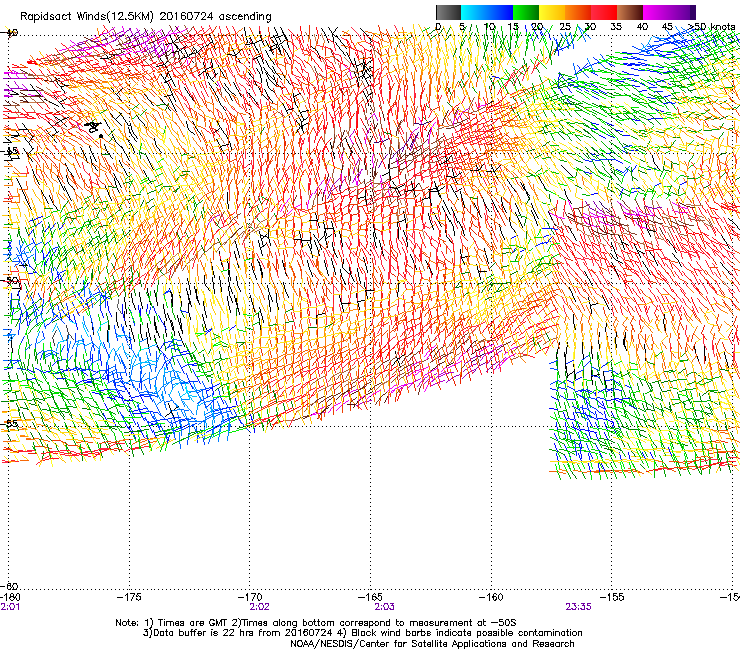Viewport: 740px width, 650px height.
Task: Pick the magenta 40-45 knots color bar segment
Action: [x=656, y=12]
